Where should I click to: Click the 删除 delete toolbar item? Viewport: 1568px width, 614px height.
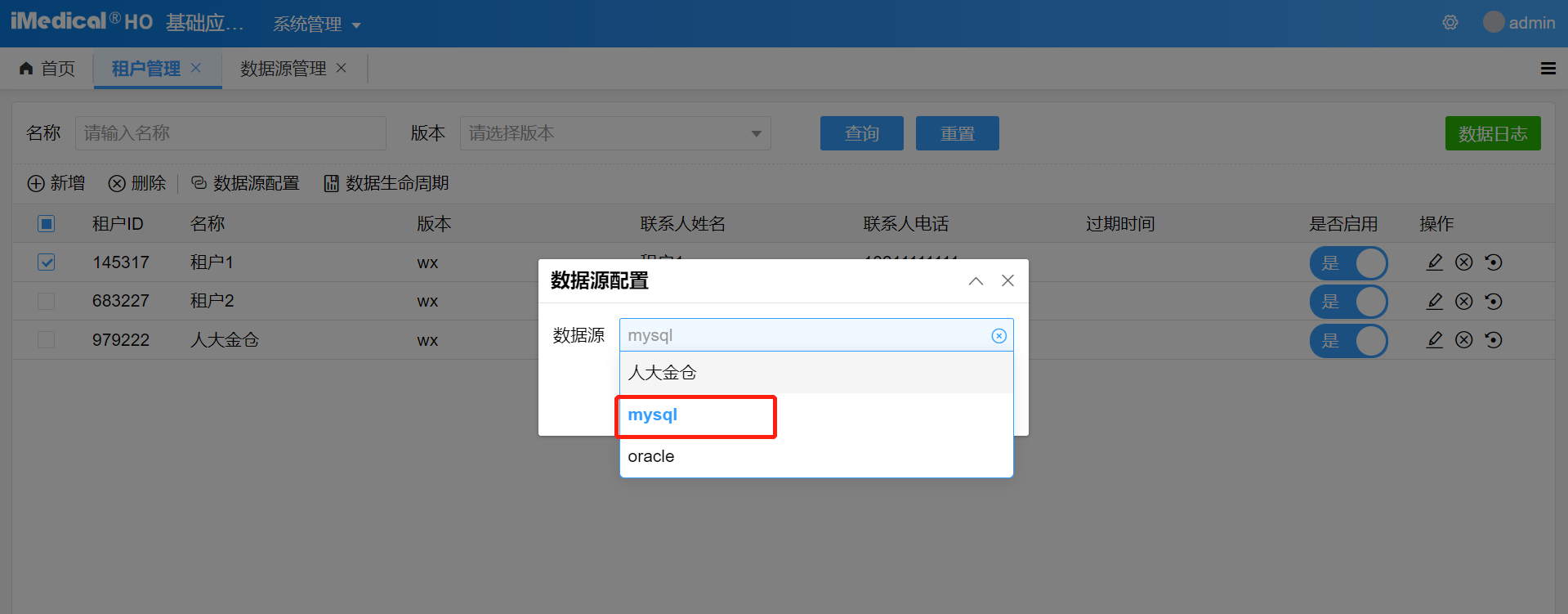pos(137,183)
